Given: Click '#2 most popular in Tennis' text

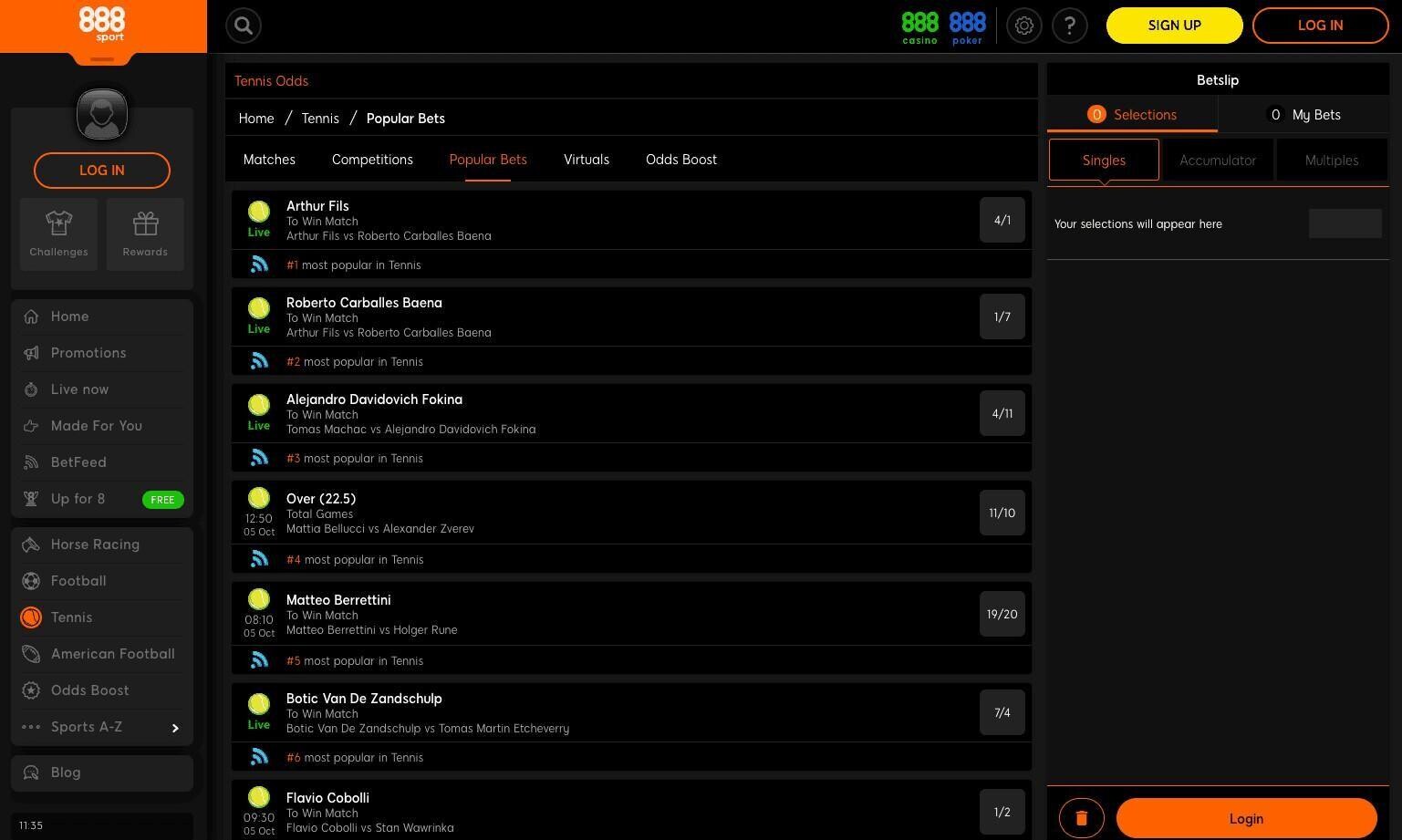Looking at the screenshot, I should (355, 362).
